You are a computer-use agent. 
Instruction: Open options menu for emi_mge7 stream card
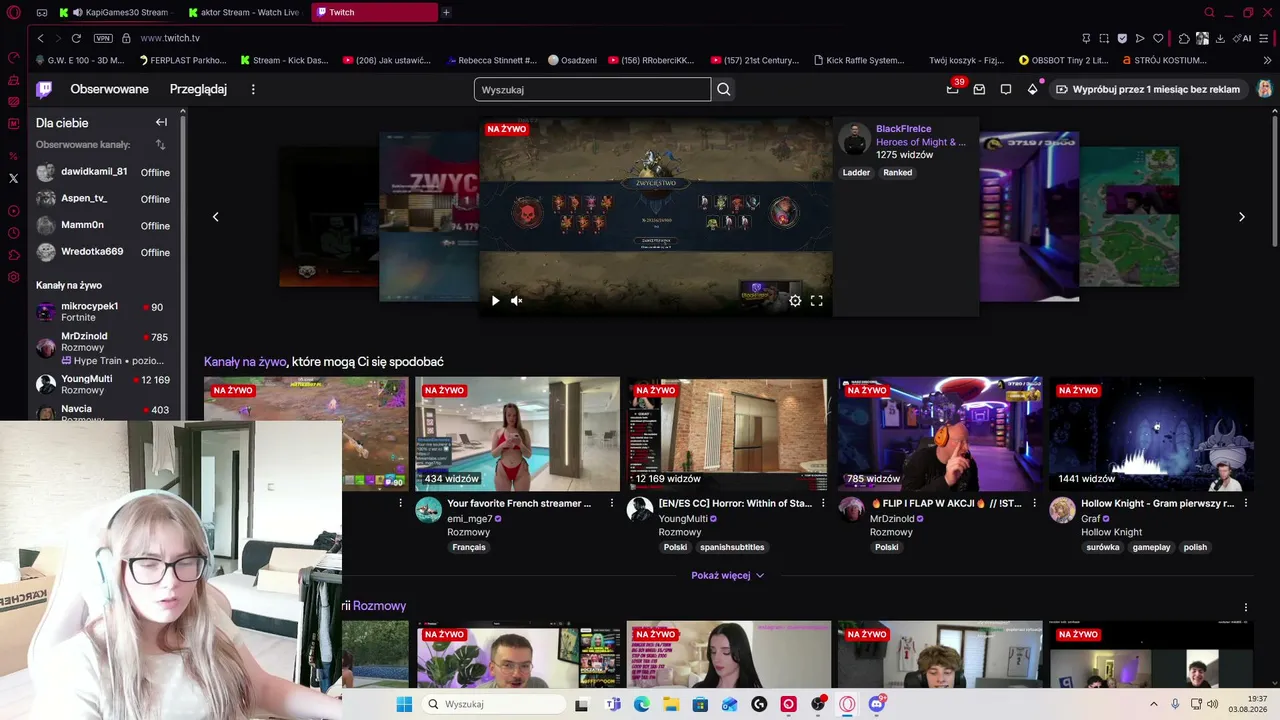612,503
